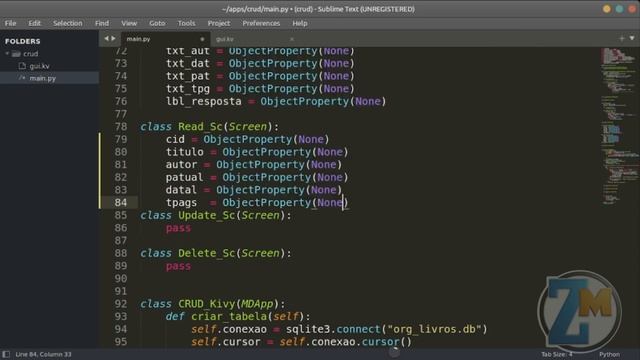Image resolution: width=640 pixels, height=360 pixels.
Task: Click the gui.kv file icon
Action: (22, 66)
